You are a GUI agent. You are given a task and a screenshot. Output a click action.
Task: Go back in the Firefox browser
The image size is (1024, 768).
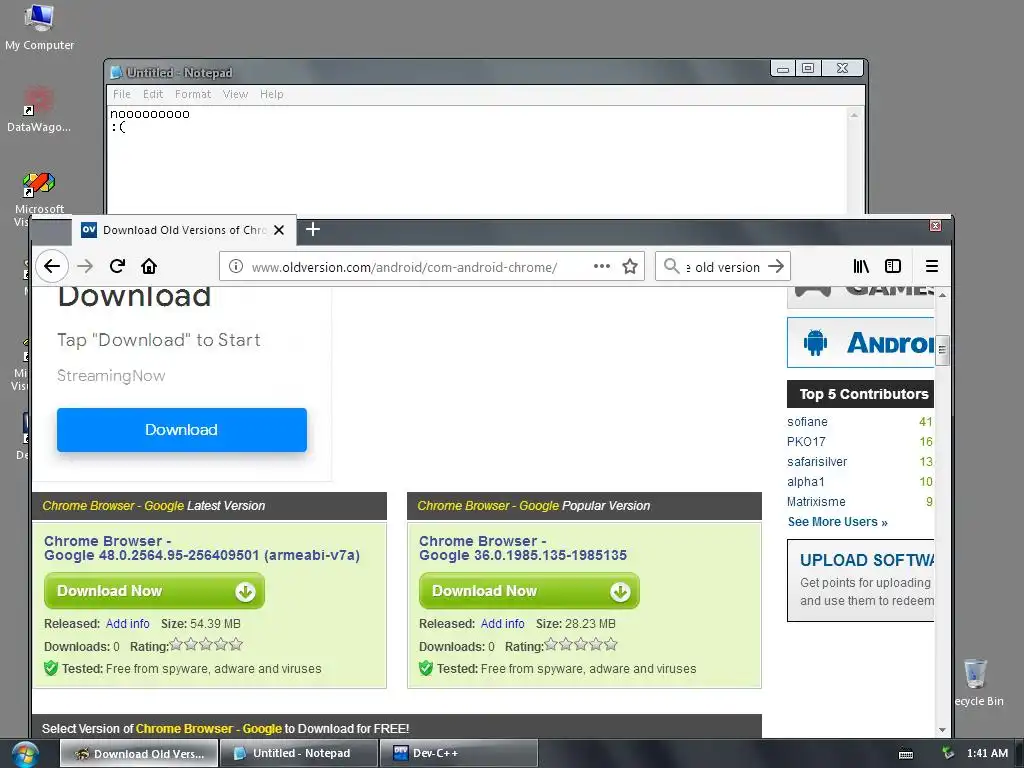[x=52, y=266]
